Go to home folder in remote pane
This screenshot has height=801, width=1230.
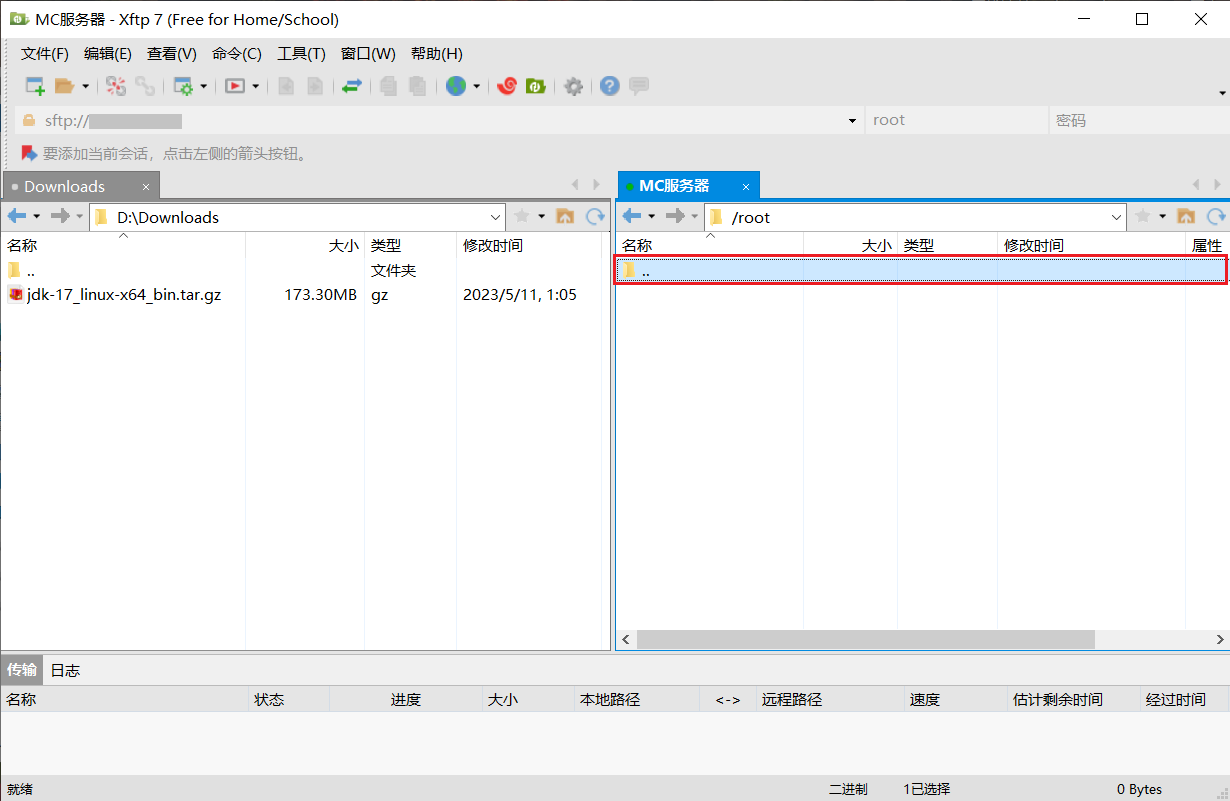tap(1186, 217)
